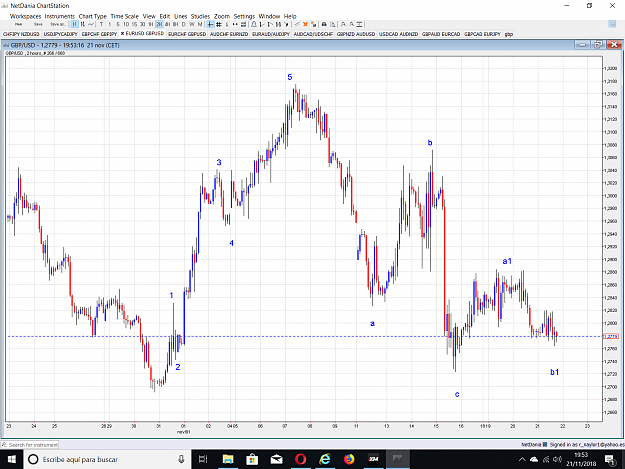Screen dimensions: 625x469
Task: Toggle the chart grid icon
Action: pyautogui.click(x=219, y=24)
